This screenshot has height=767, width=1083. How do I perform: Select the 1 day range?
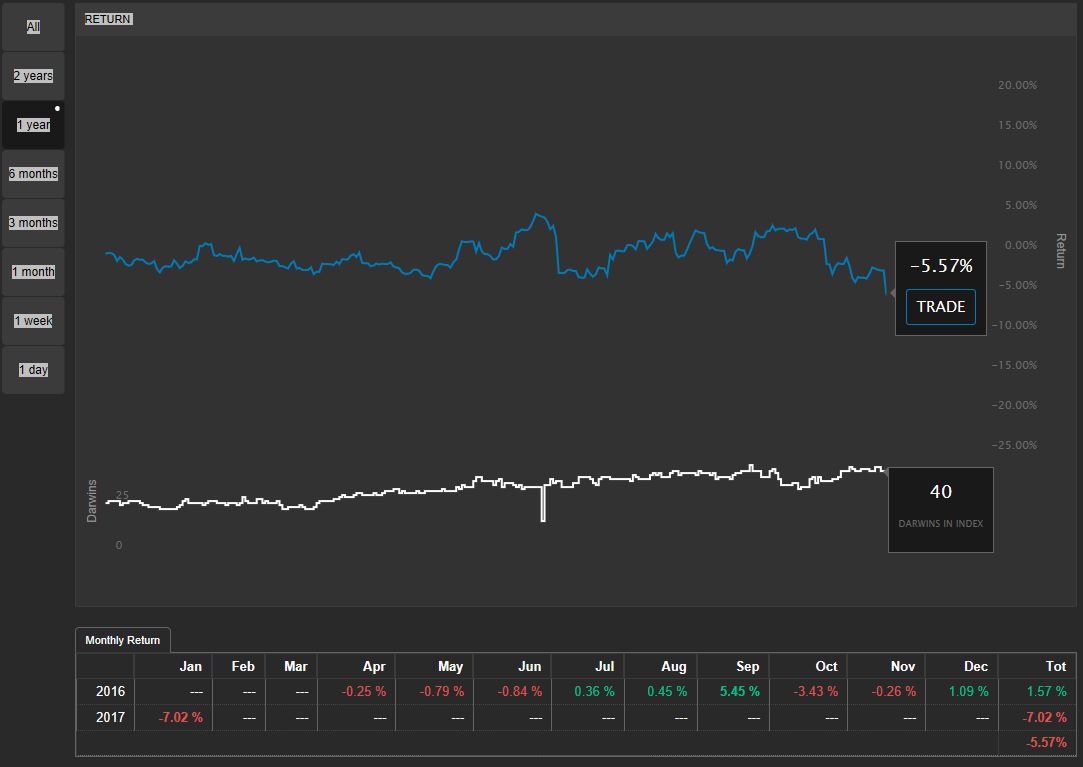[x=33, y=370]
